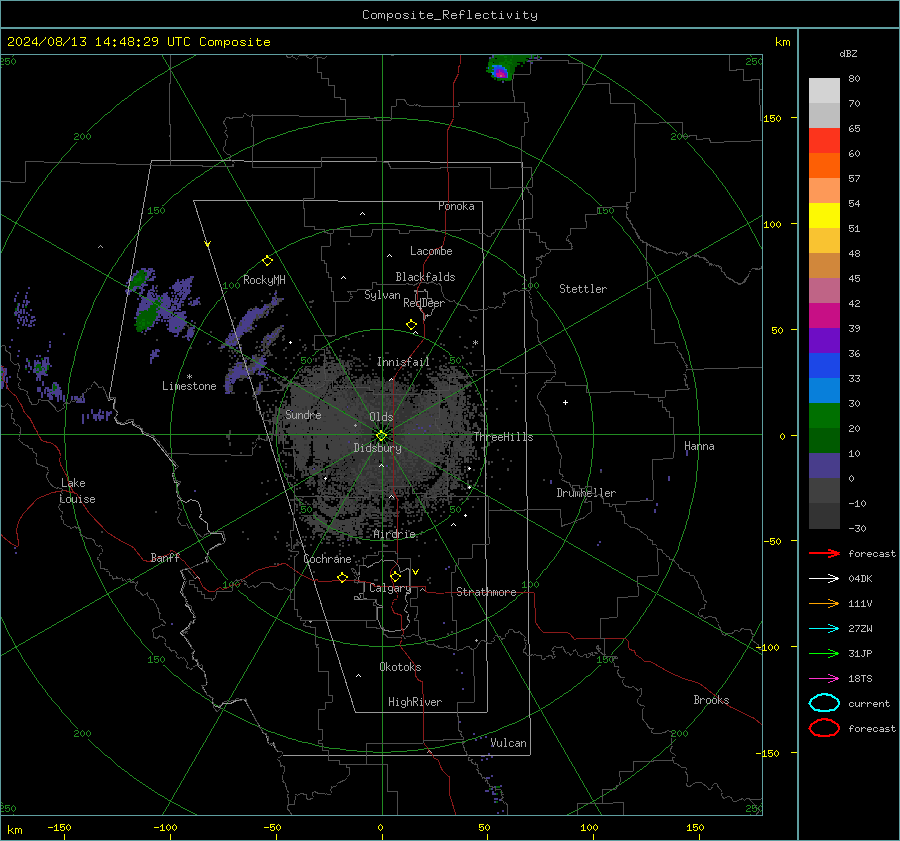This screenshot has width=900, height=841.
Task: Click the Sundre label
Action: click(x=303, y=414)
